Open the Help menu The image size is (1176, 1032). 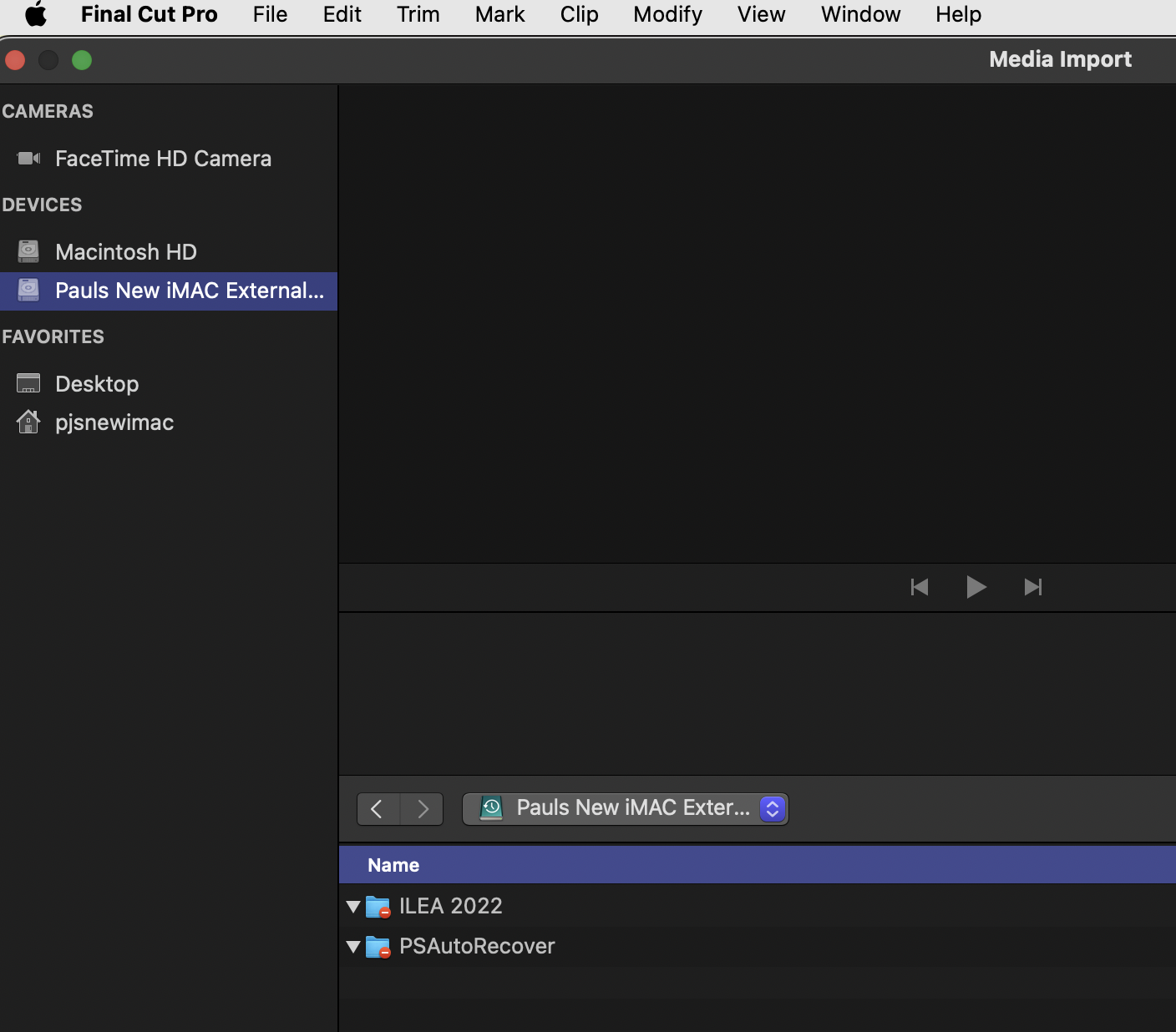(x=959, y=14)
